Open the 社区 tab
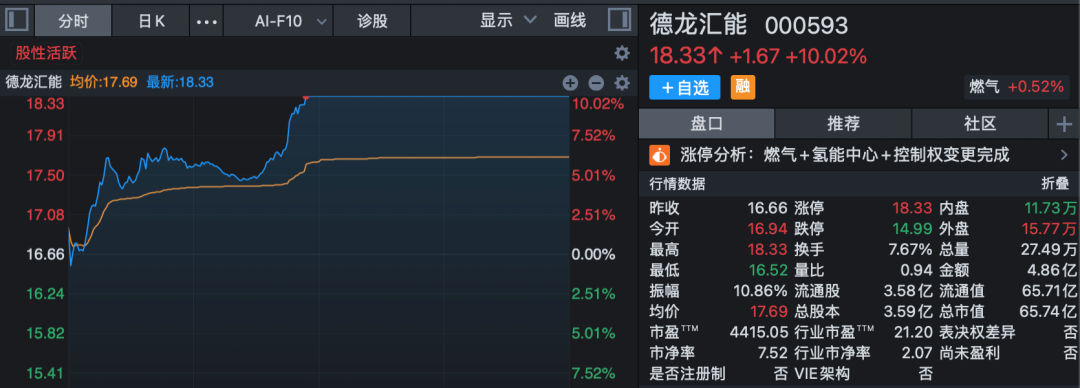Image resolution: width=1080 pixels, height=388 pixels. pyautogui.click(x=980, y=124)
